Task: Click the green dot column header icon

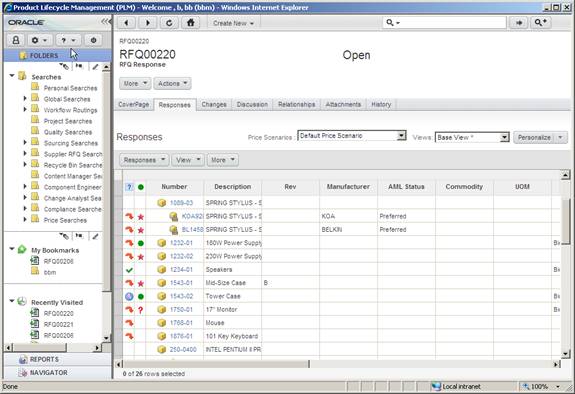Action: pos(140,187)
